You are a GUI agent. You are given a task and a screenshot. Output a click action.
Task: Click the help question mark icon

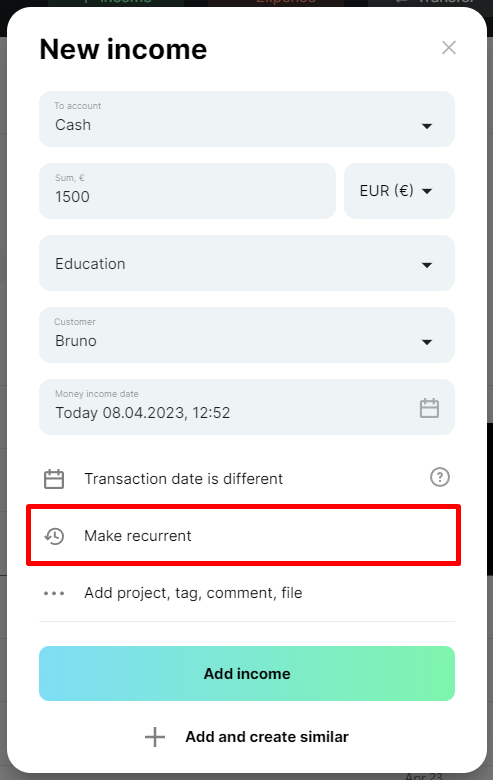click(440, 477)
